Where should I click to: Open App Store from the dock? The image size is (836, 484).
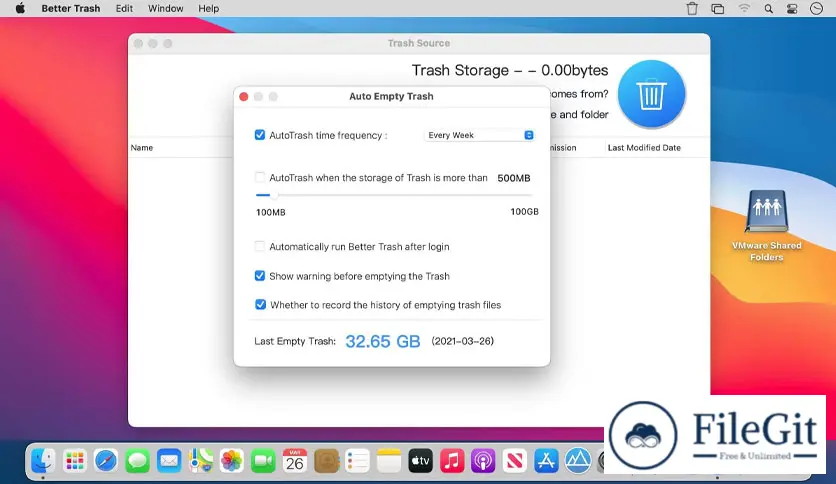coord(546,461)
